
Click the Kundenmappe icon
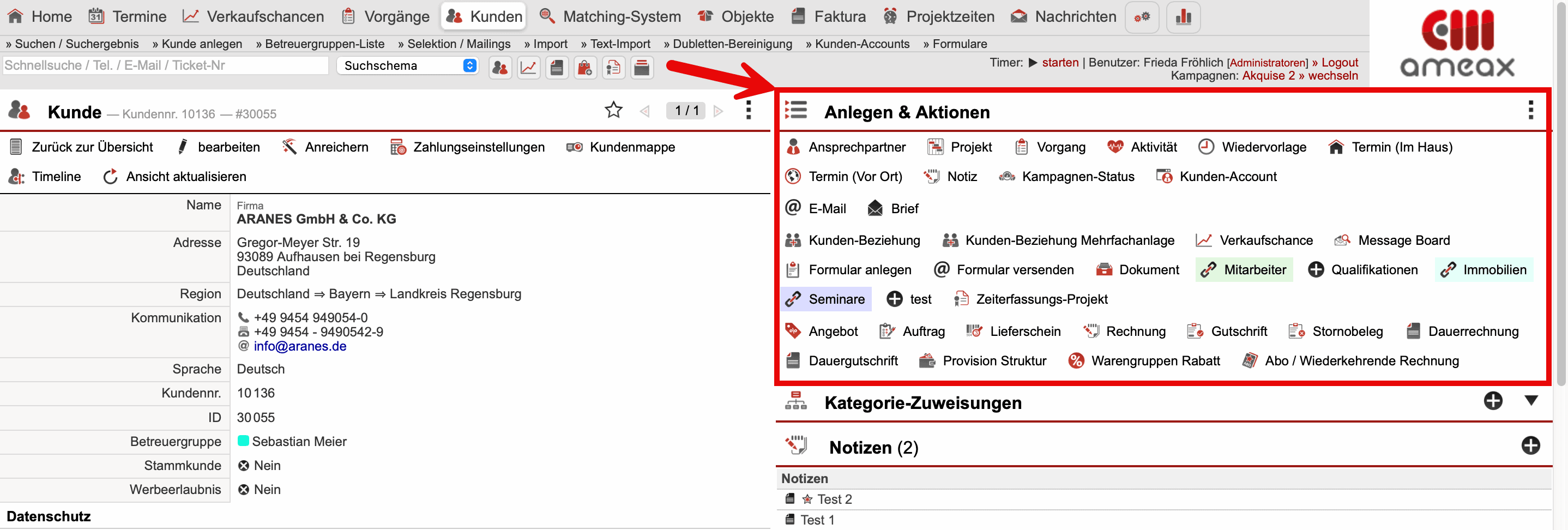(x=574, y=147)
